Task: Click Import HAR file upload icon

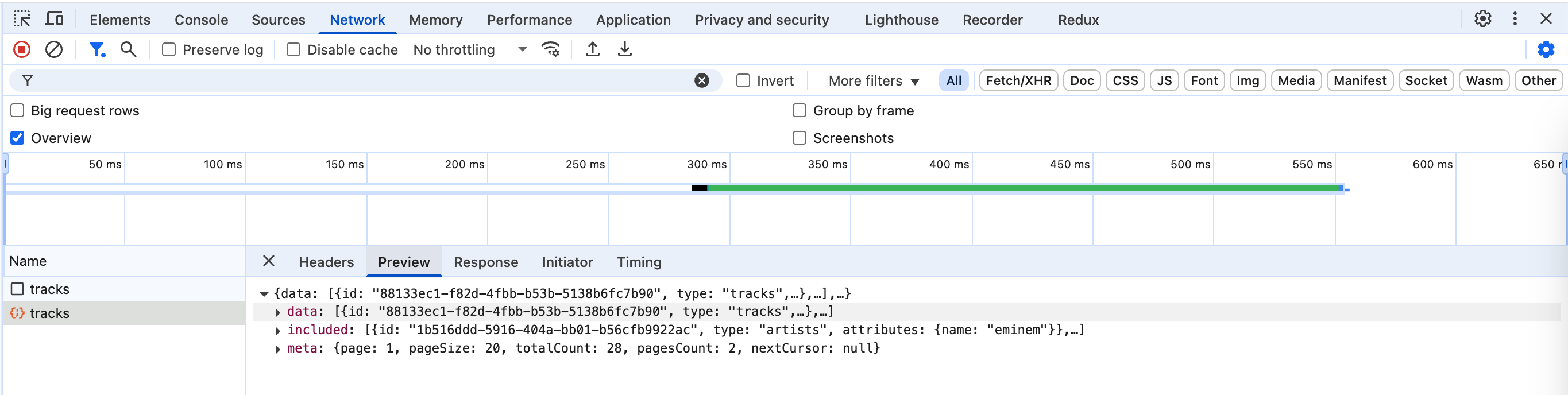Action: tap(592, 49)
